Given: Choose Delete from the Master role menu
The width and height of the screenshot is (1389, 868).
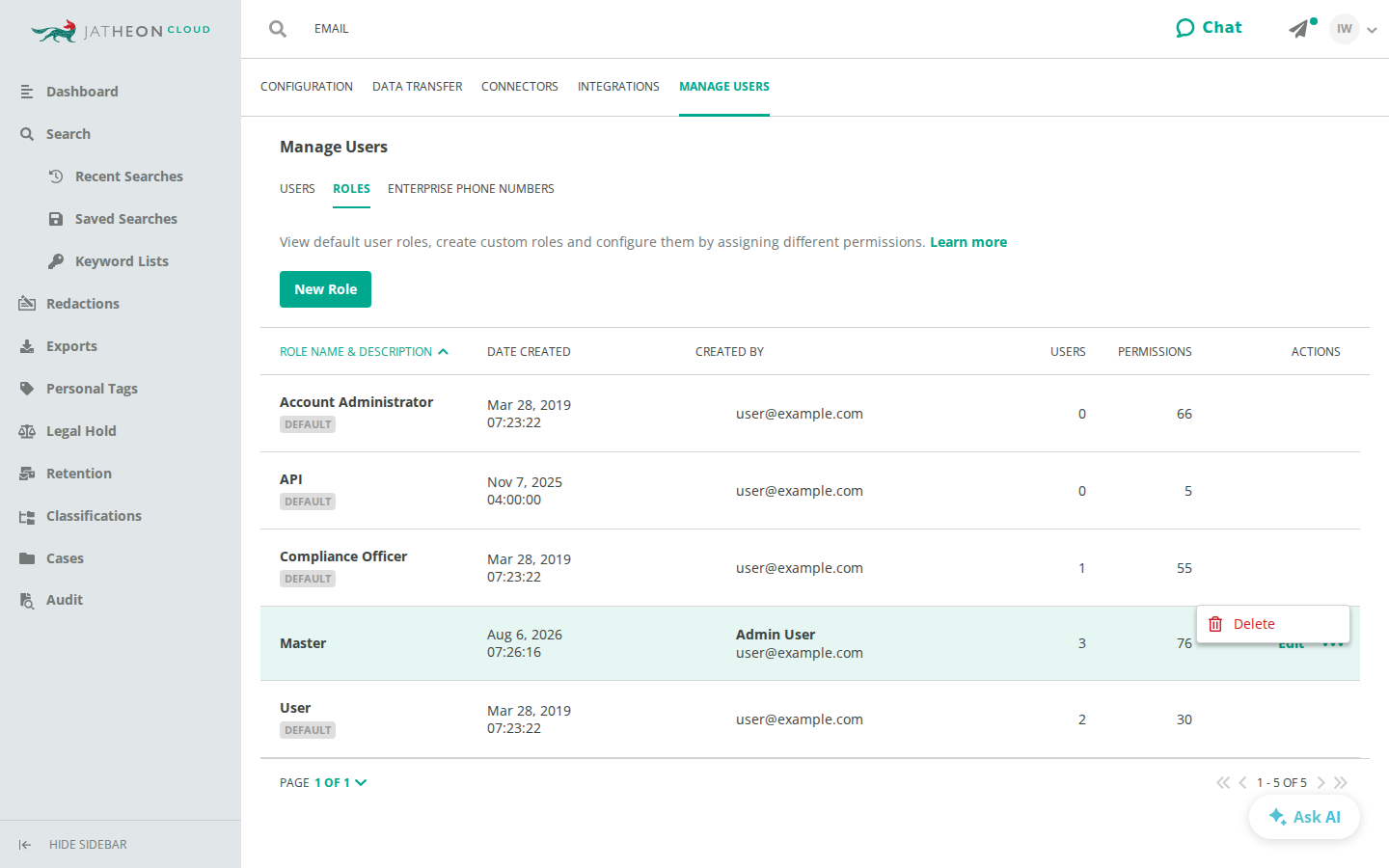Looking at the screenshot, I should coord(1272,624).
